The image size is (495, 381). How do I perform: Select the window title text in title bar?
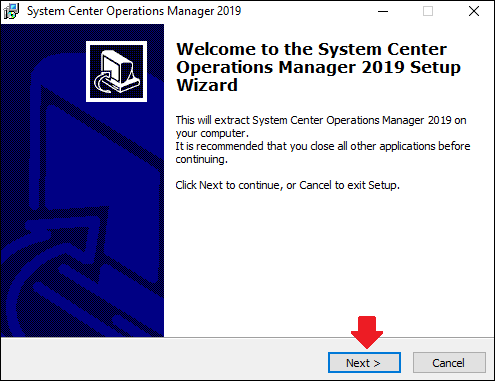click(x=134, y=11)
